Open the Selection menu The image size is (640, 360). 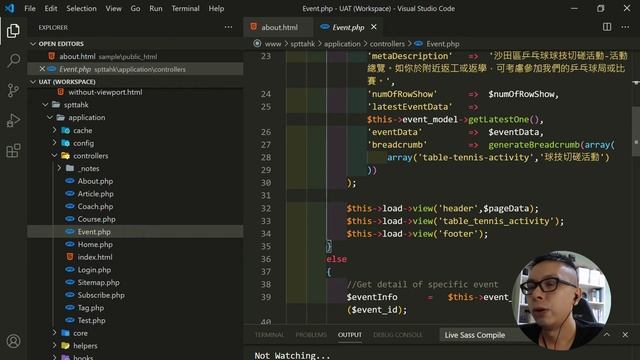pyautogui.click(x=81, y=8)
